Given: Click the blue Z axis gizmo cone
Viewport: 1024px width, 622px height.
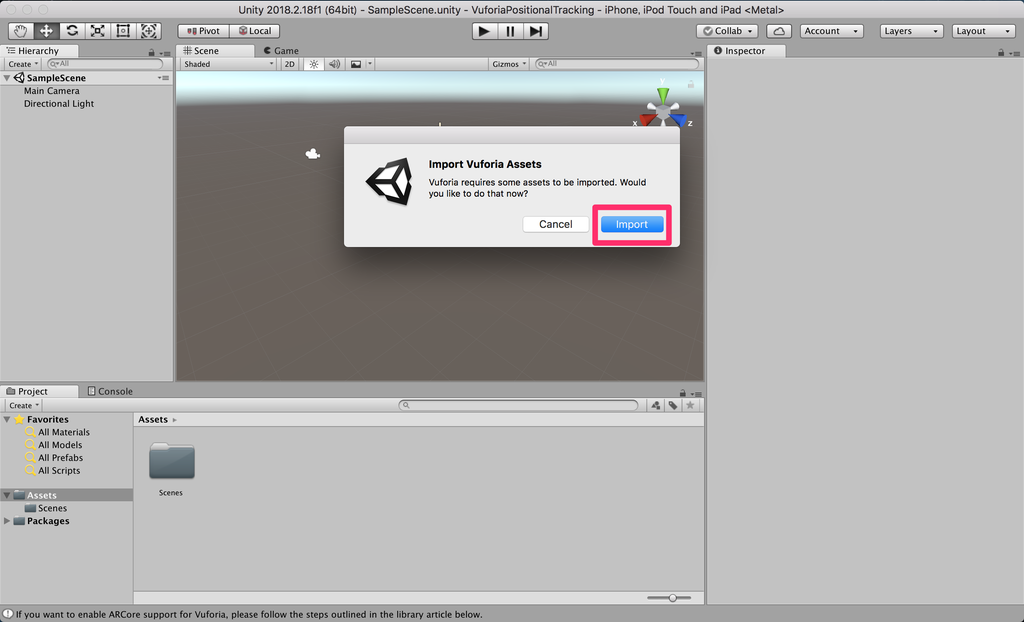Looking at the screenshot, I should coord(679,120).
